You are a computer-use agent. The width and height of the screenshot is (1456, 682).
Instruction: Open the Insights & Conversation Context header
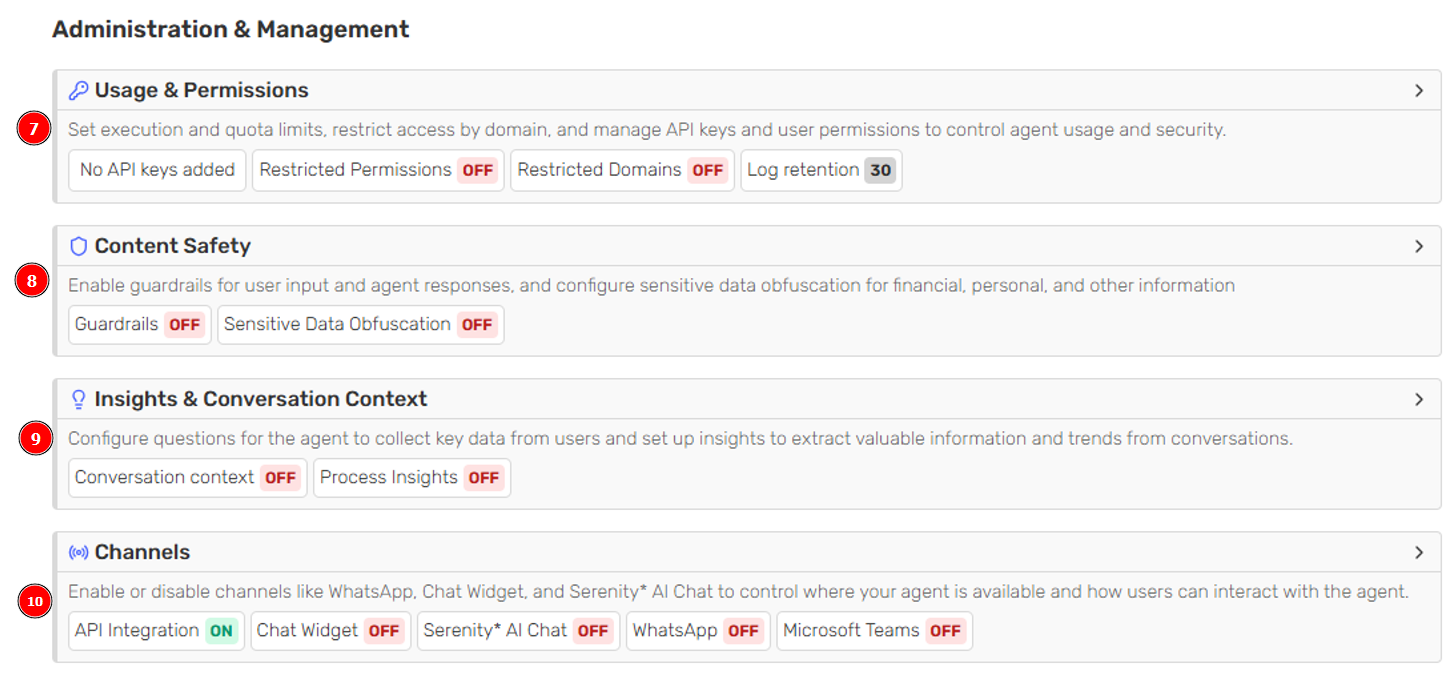[260, 399]
